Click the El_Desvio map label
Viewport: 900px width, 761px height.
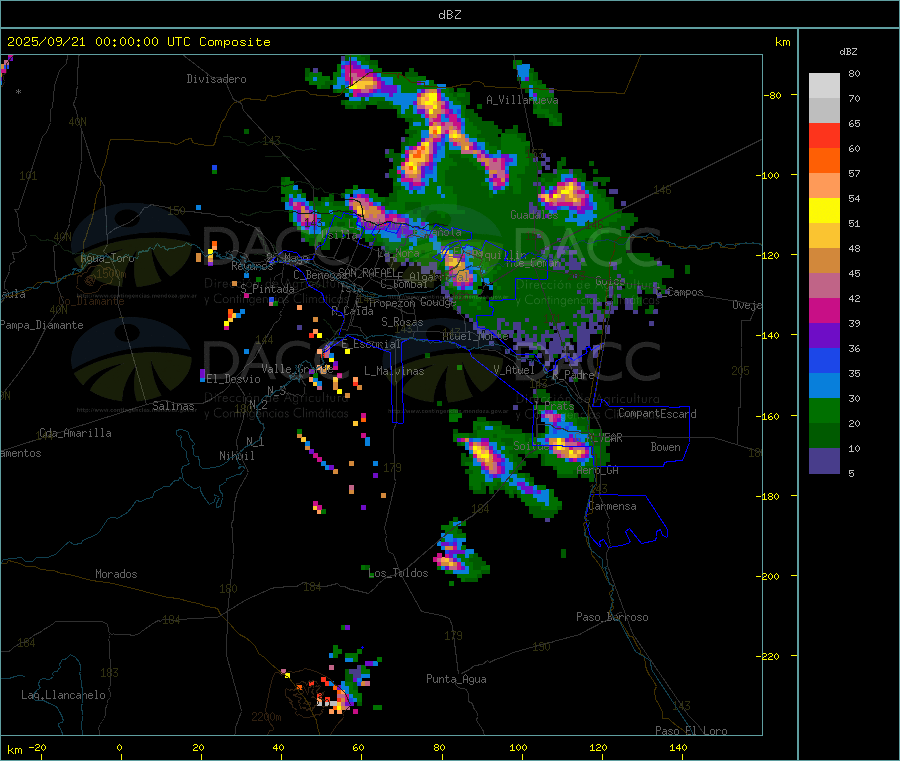233,379
